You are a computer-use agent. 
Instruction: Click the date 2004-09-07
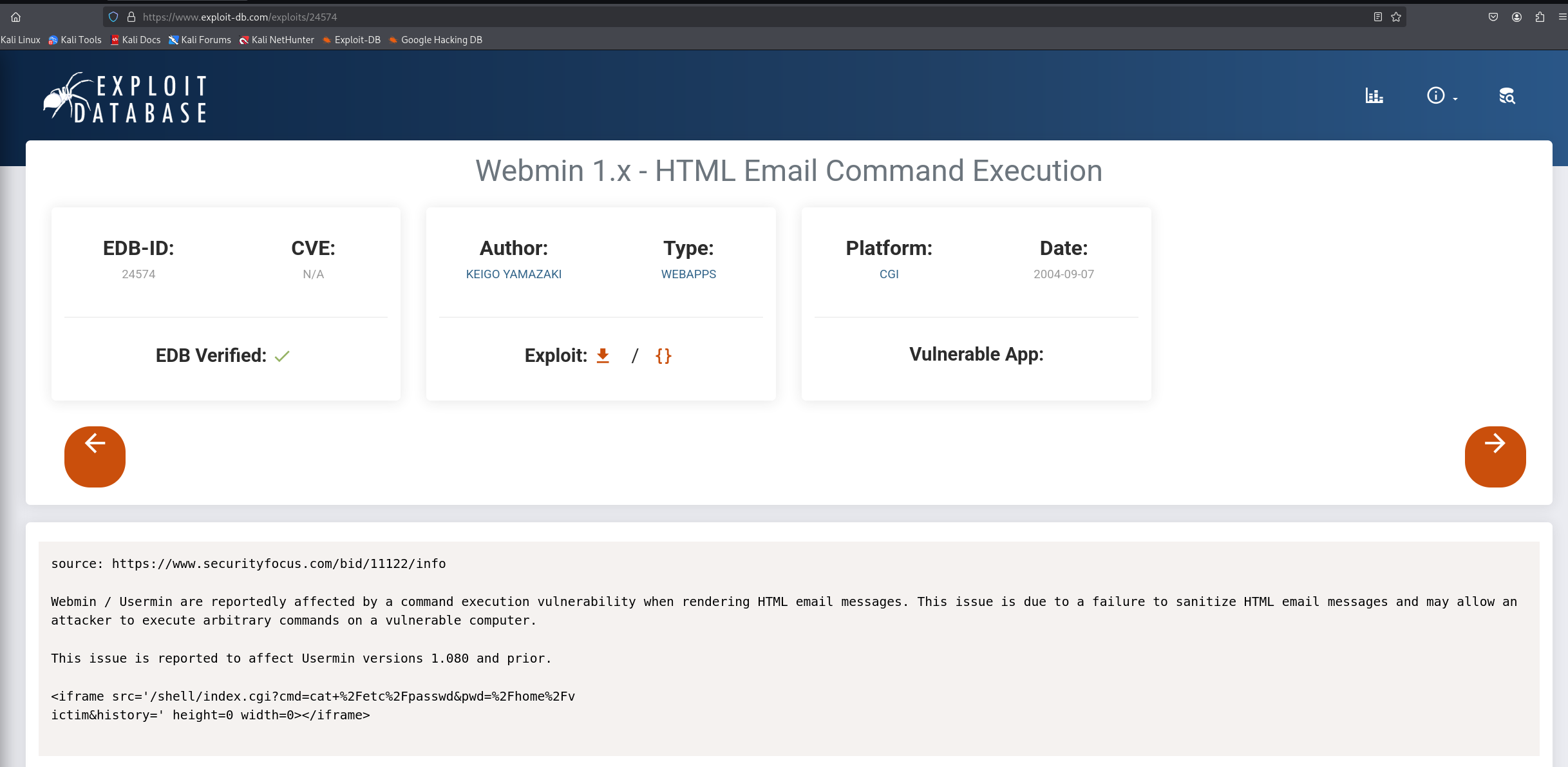(1064, 274)
